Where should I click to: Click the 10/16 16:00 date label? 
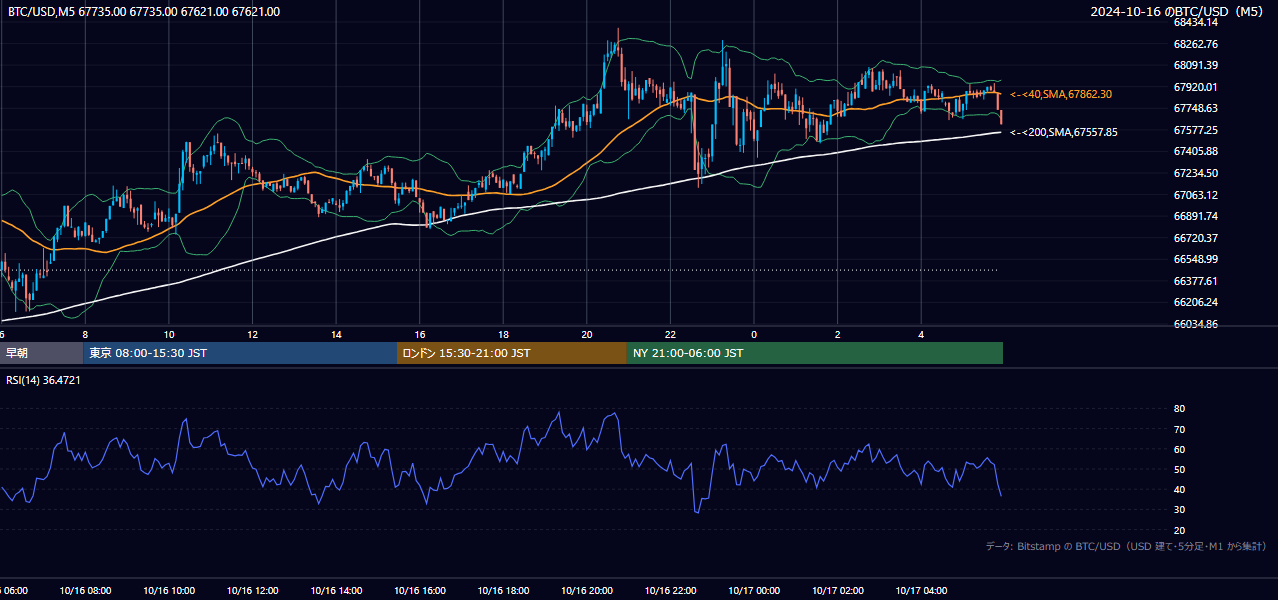coord(420,591)
